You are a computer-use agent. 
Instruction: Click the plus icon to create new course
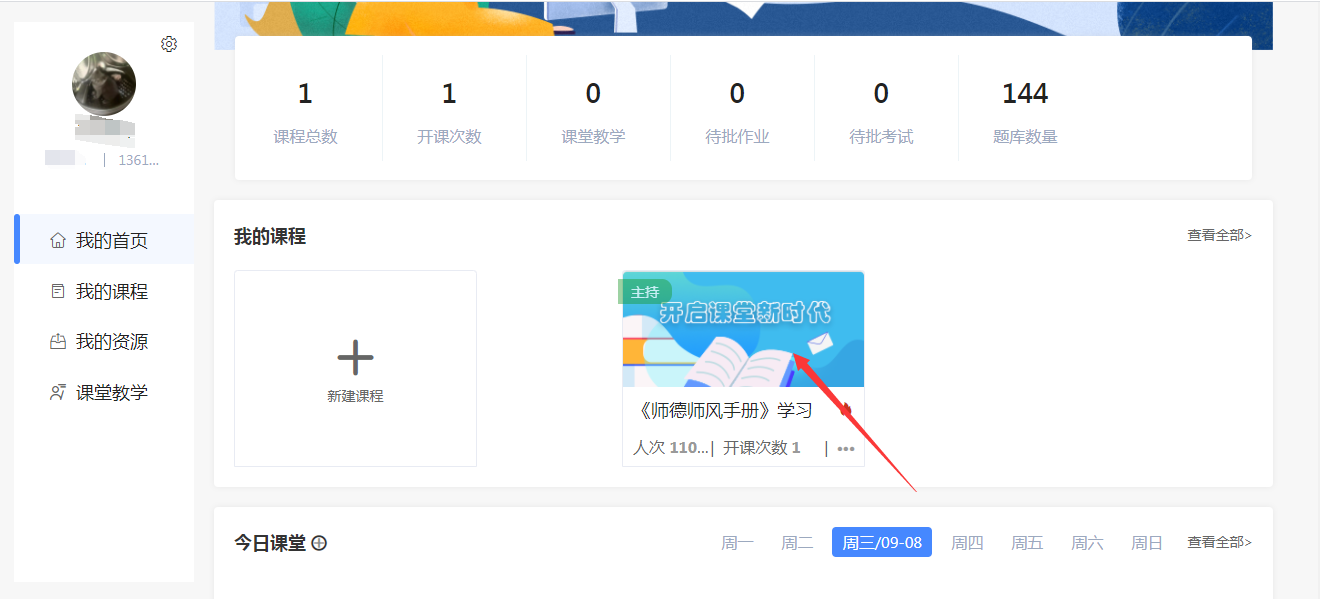click(x=355, y=357)
